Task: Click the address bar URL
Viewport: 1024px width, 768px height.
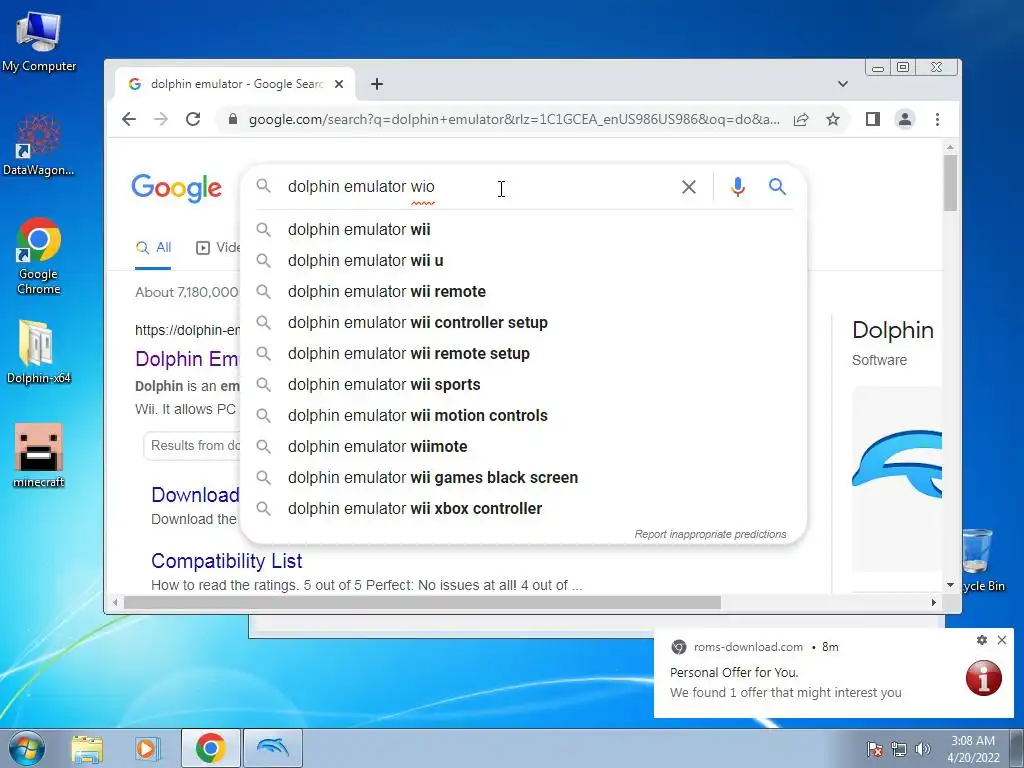Action: coord(514,119)
